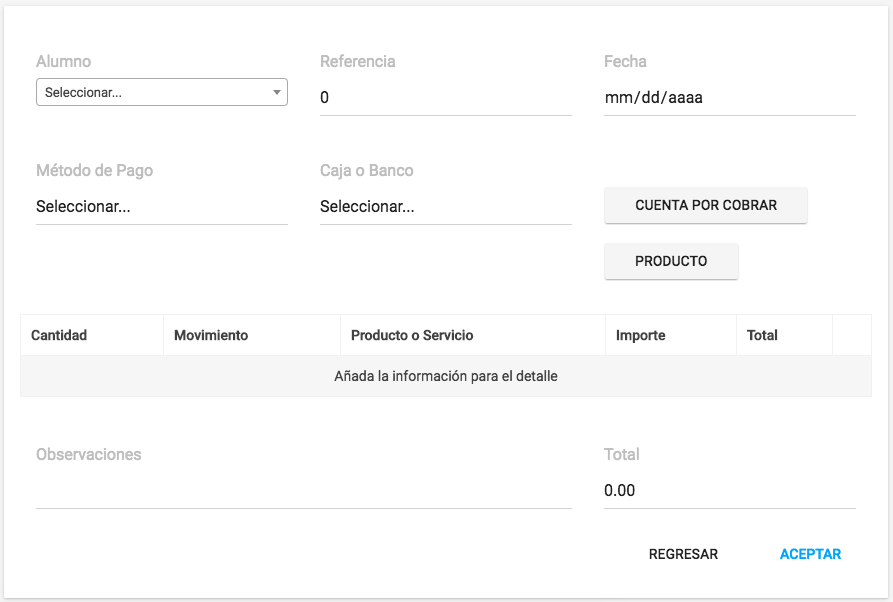Select the Movimiento column header
The image size is (893, 602).
pos(211,335)
